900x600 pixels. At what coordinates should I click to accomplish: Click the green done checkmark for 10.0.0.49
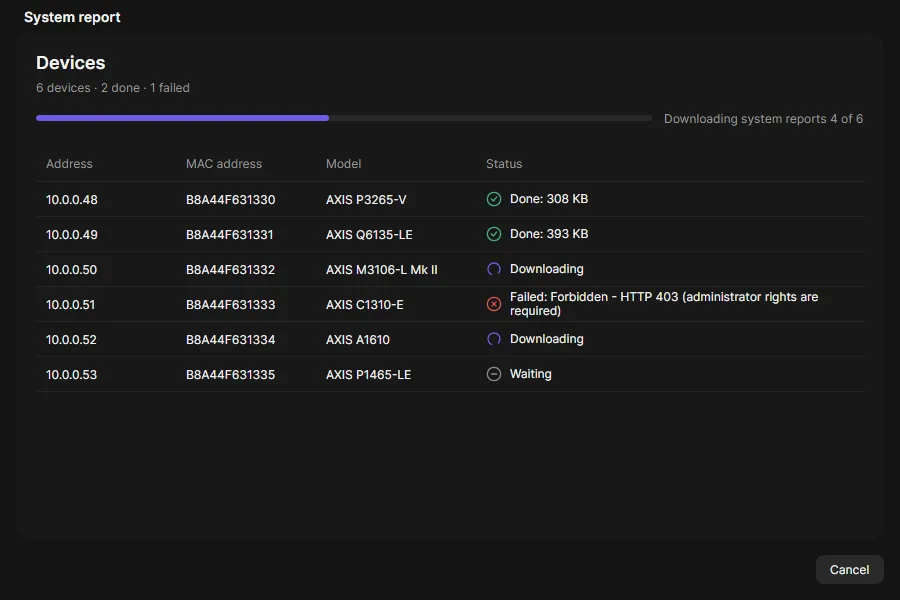click(x=494, y=234)
